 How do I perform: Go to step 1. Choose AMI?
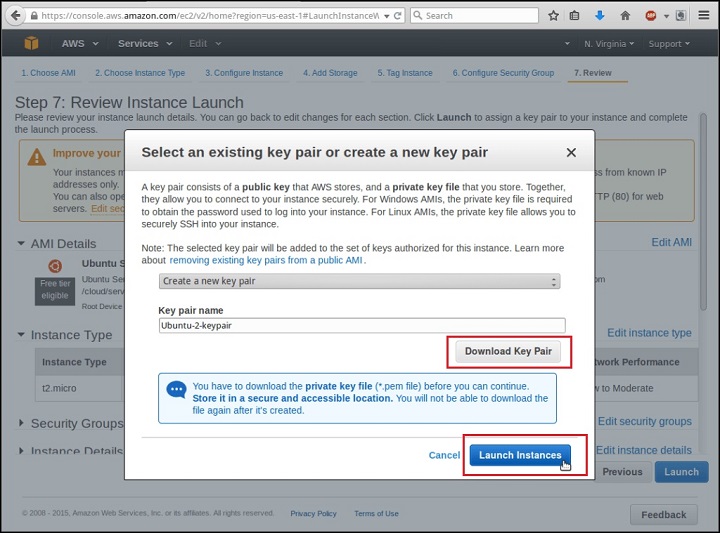click(48, 73)
